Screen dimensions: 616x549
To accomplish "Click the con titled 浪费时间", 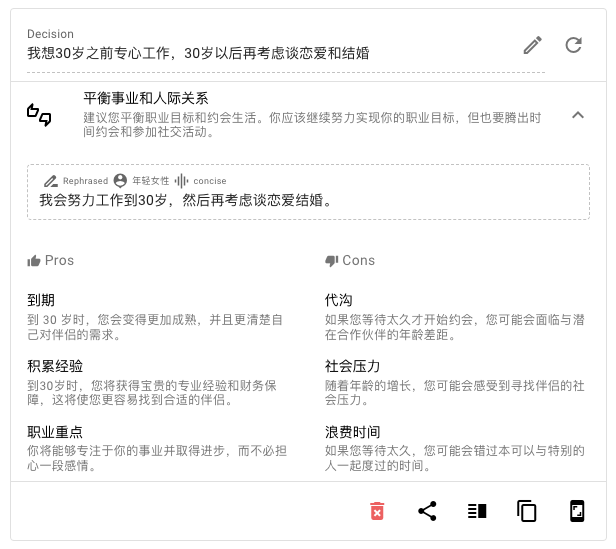I will pyautogui.click(x=352, y=432).
